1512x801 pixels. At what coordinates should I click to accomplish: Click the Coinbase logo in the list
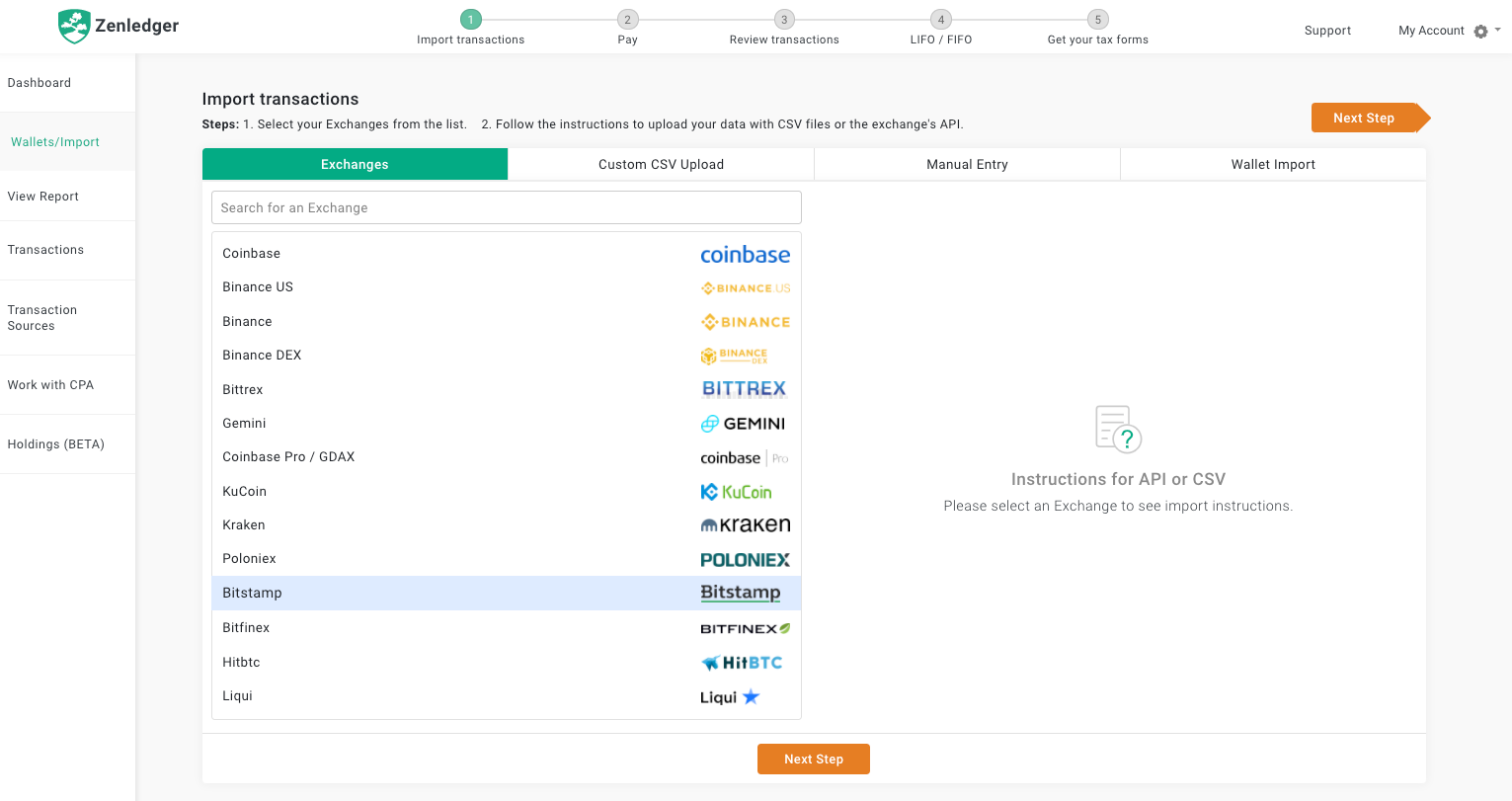pyautogui.click(x=745, y=255)
